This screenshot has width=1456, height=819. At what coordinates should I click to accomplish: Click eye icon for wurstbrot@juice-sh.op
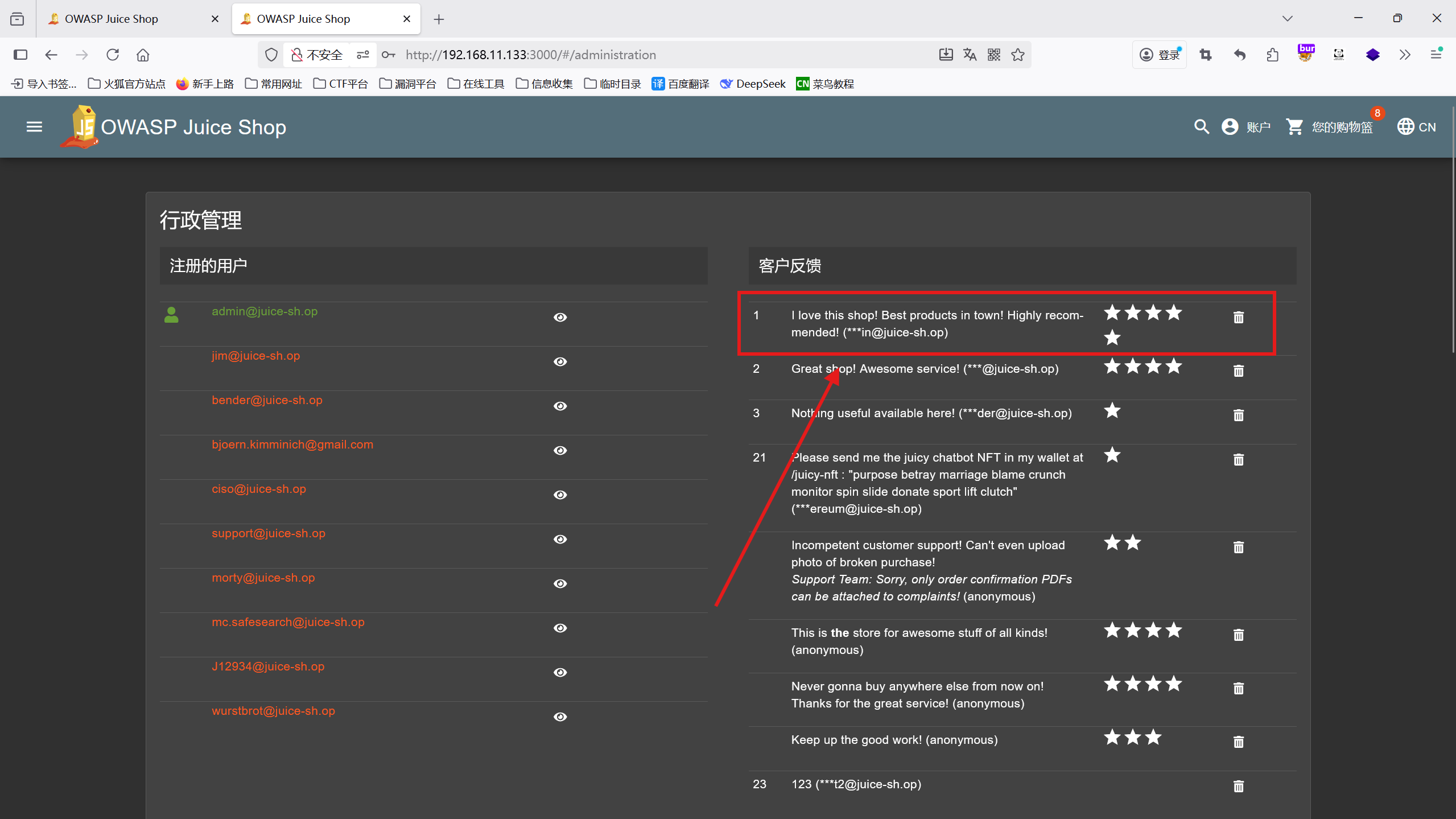560,717
